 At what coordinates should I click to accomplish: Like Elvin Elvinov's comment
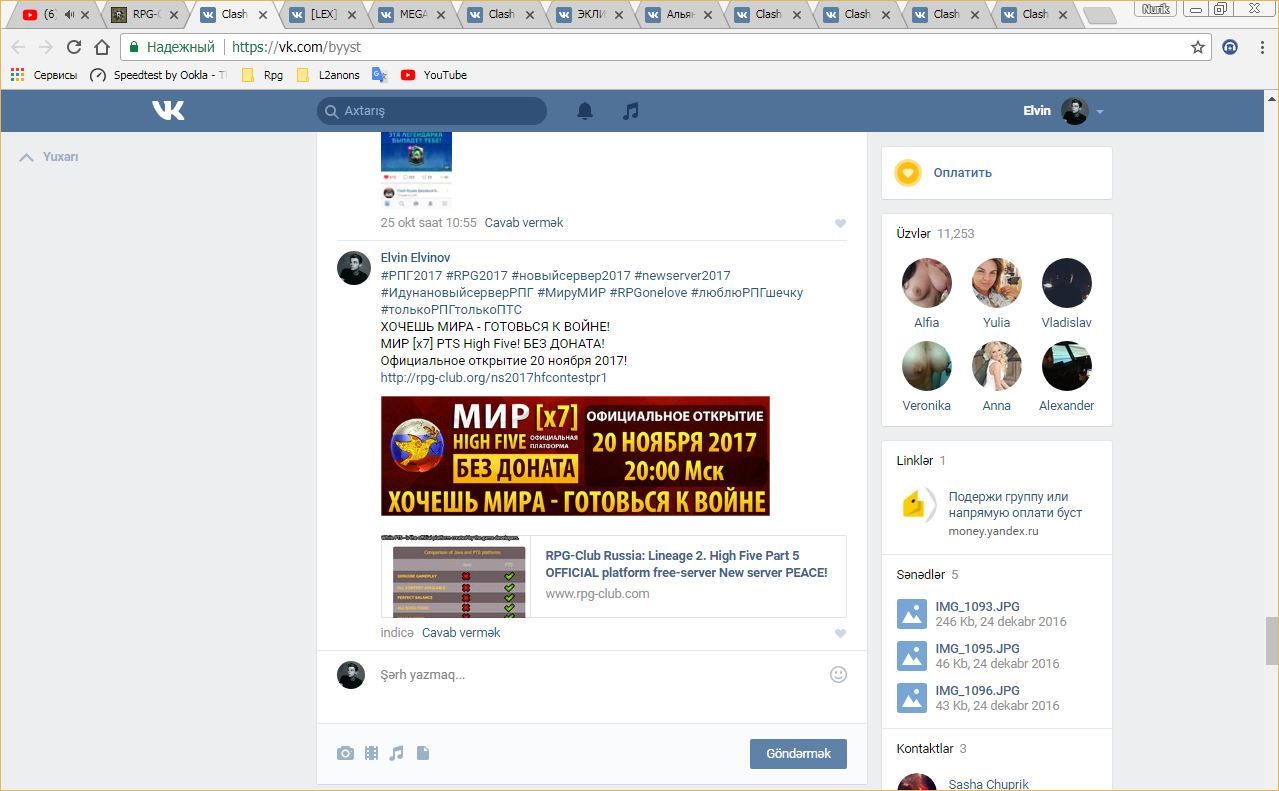(840, 634)
